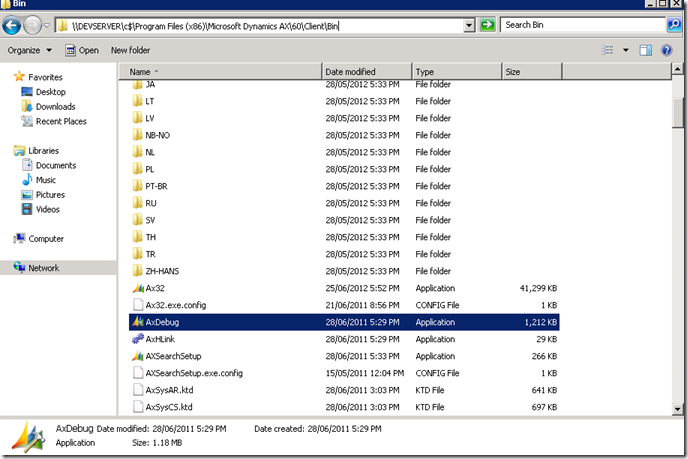Screen dimensions: 688x459
Task: Select the AxHLink application icon
Action: [138, 339]
